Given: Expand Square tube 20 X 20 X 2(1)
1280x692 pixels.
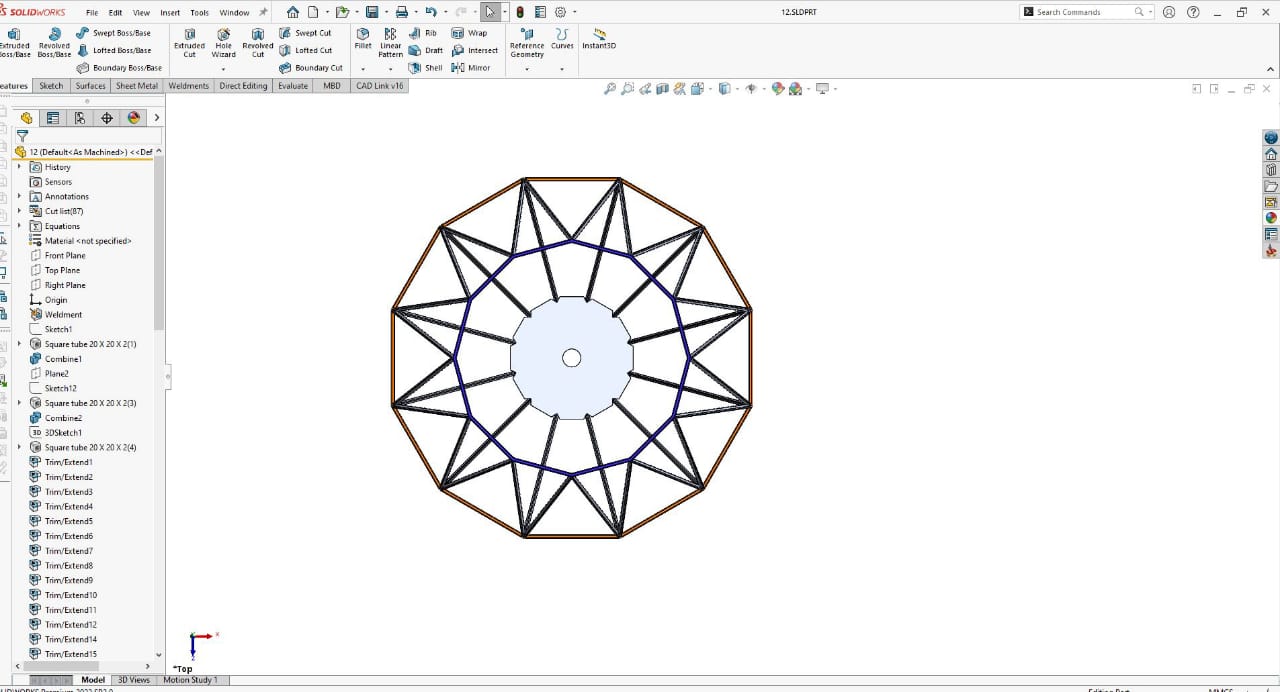Looking at the screenshot, I should pyautogui.click(x=19, y=344).
